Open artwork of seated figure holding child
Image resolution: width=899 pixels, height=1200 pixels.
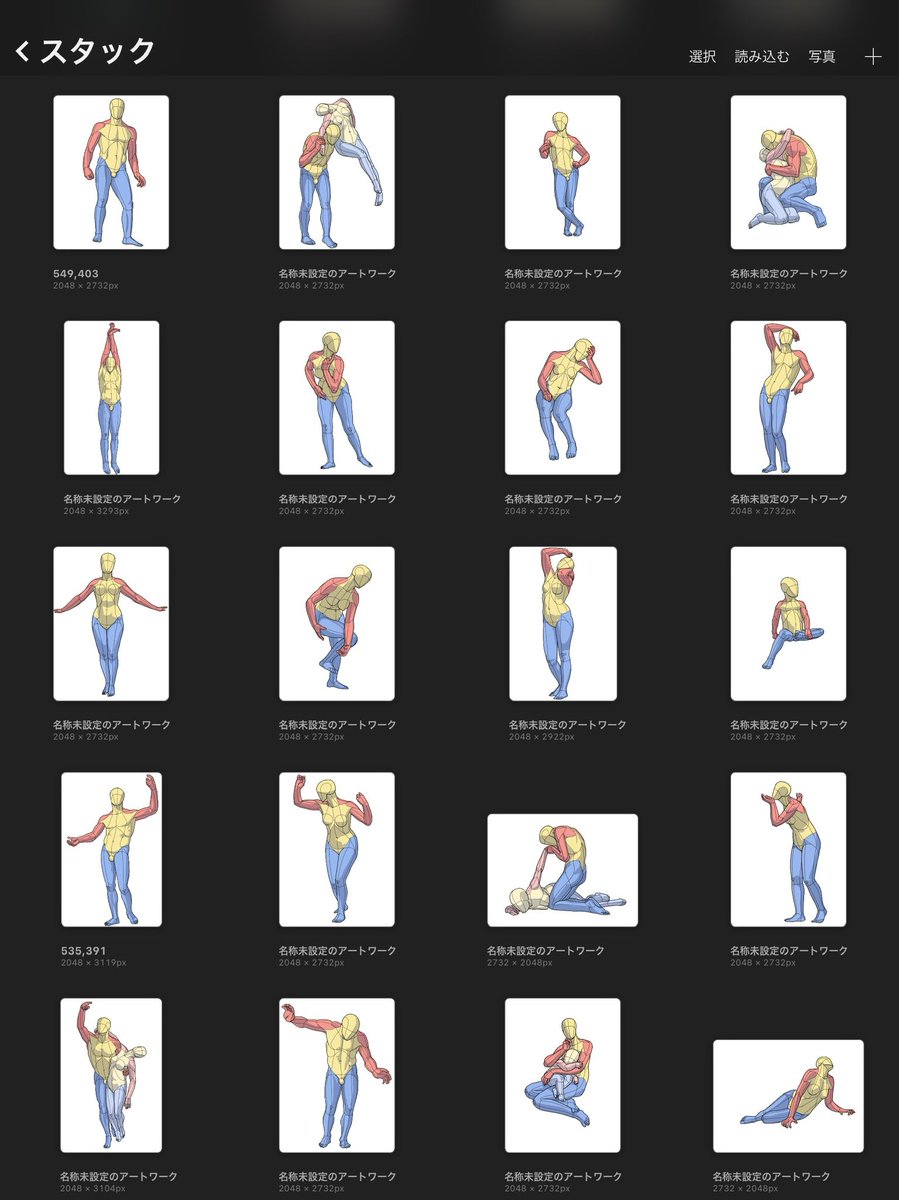pyautogui.click(x=563, y=1076)
